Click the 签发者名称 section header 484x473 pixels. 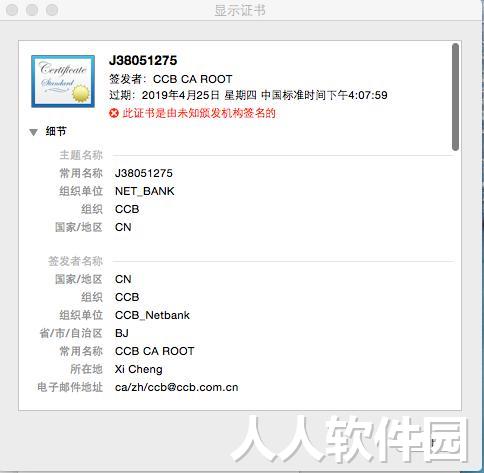(x=75, y=261)
